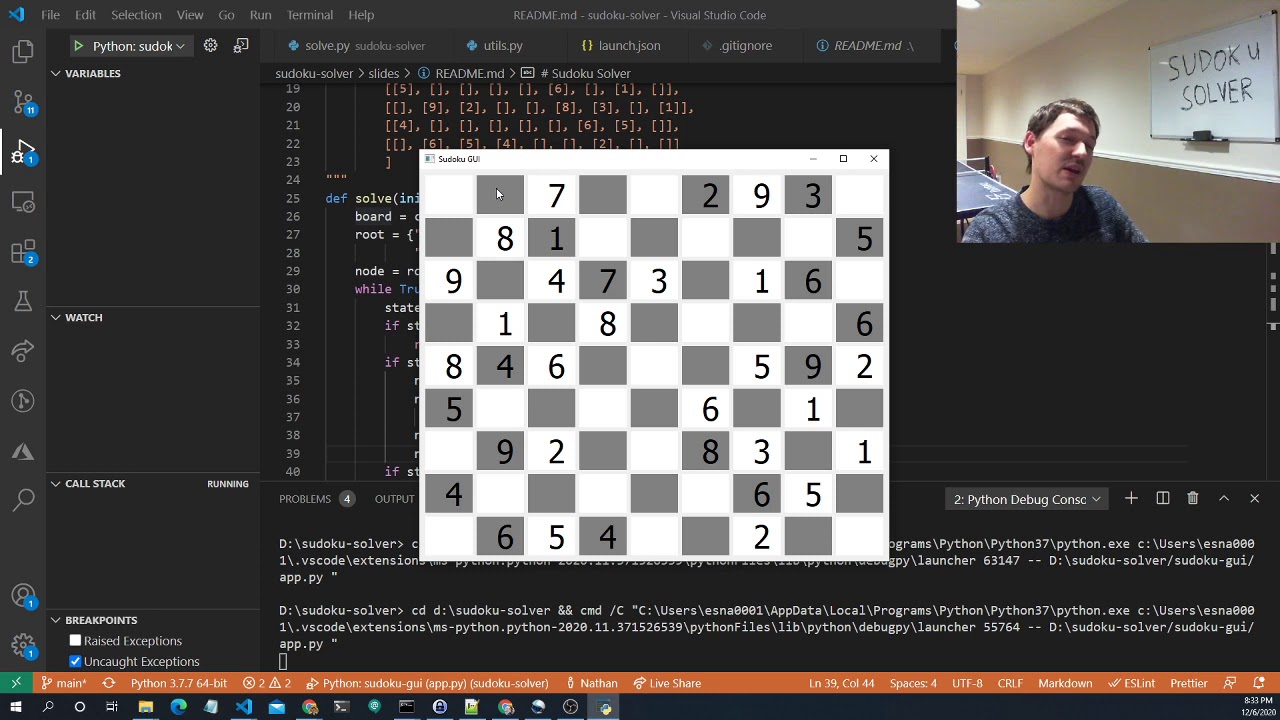Open Task View on the taskbar
Screen dimensions: 1280x720
[x=112, y=708]
